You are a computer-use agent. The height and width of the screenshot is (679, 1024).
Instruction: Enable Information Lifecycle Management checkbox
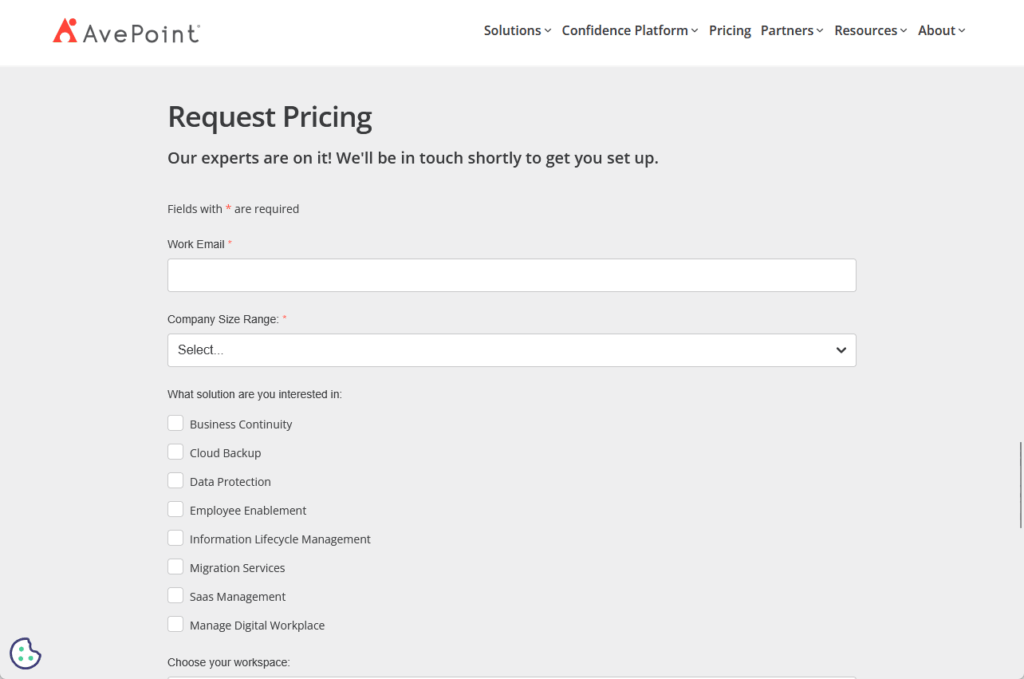[175, 538]
